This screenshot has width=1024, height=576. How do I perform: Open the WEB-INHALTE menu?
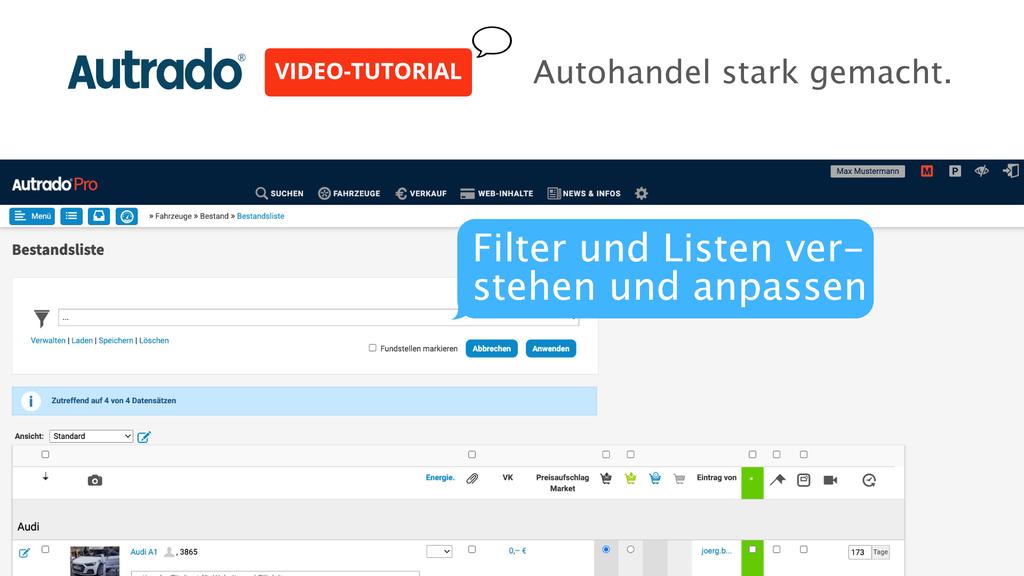pos(497,193)
